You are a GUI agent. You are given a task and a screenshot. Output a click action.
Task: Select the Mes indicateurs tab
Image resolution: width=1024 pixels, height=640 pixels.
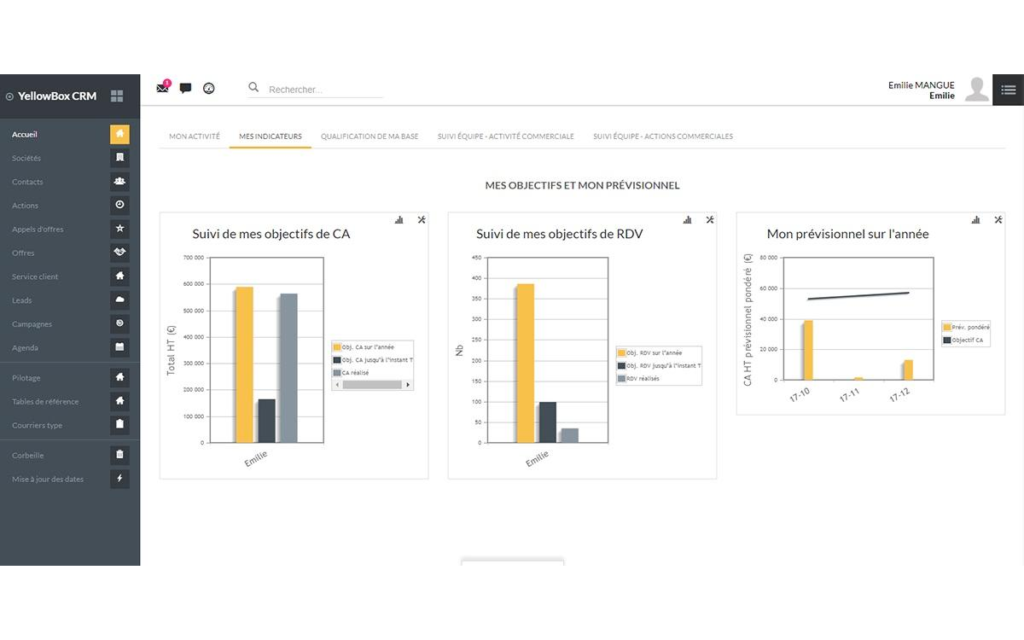tap(270, 136)
